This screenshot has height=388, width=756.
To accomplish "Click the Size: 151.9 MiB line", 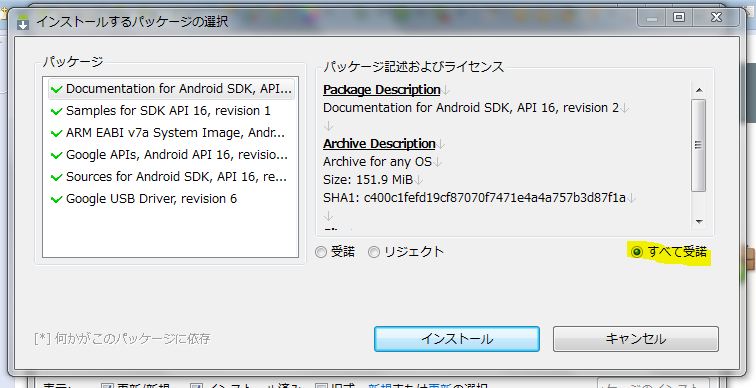I will (x=367, y=180).
